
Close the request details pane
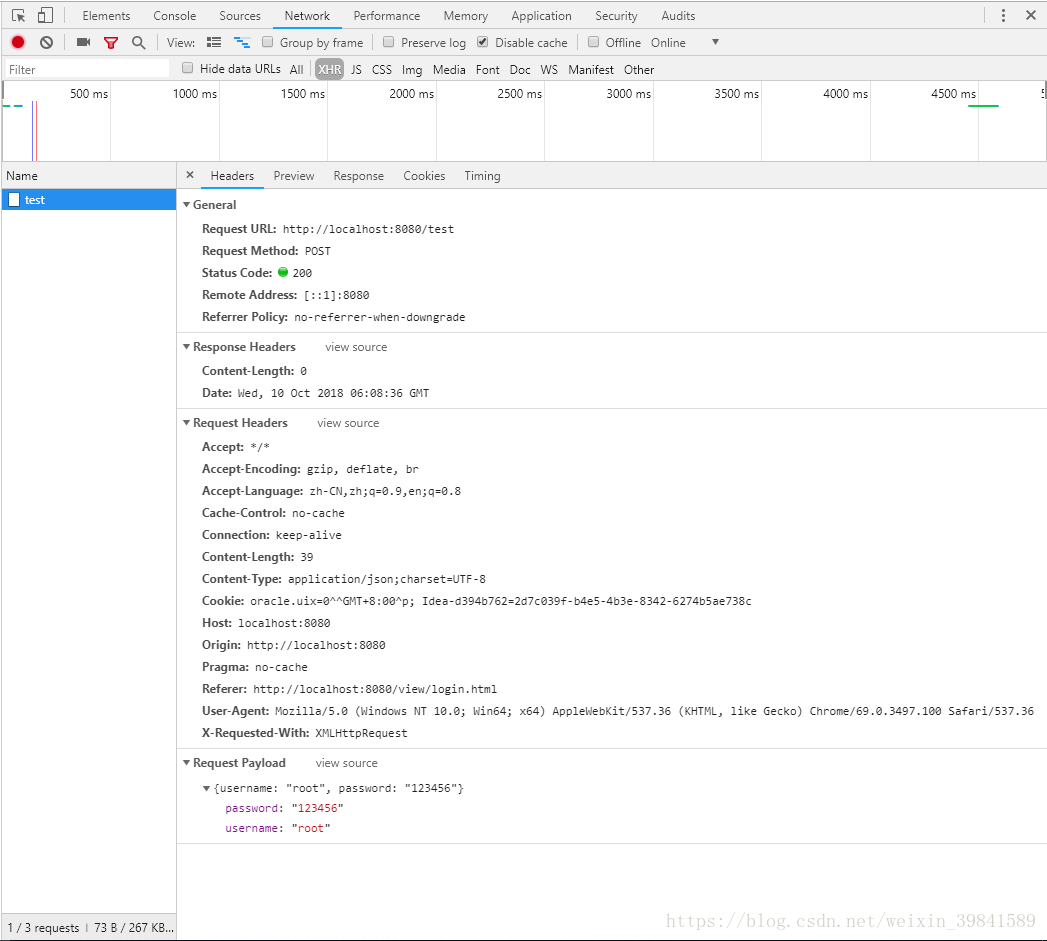coord(190,175)
